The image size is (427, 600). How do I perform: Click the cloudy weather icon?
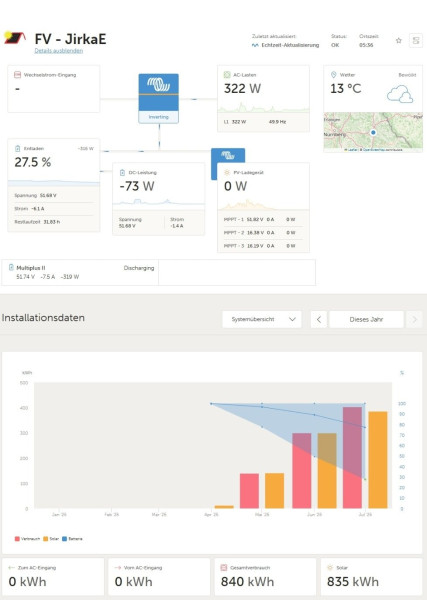click(400, 94)
